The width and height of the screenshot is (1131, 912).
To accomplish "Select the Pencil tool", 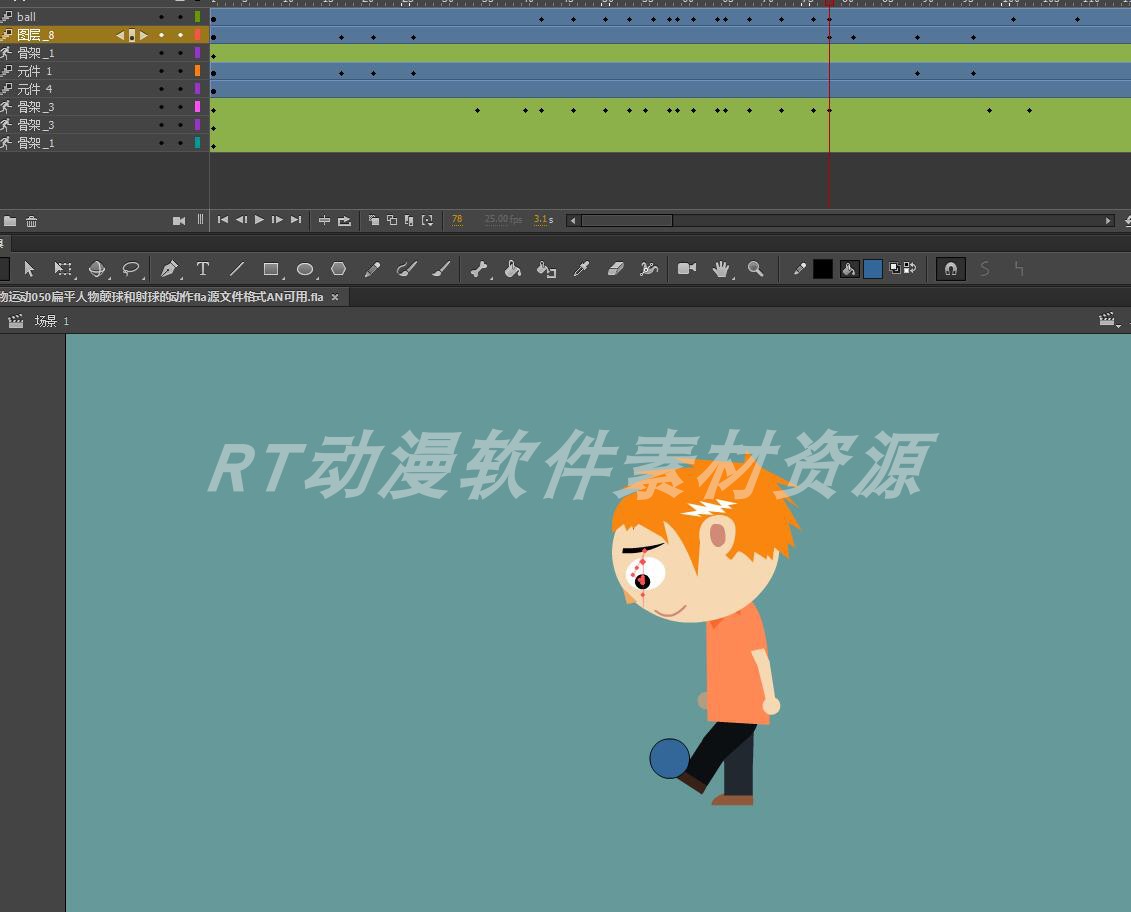I will click(x=372, y=269).
